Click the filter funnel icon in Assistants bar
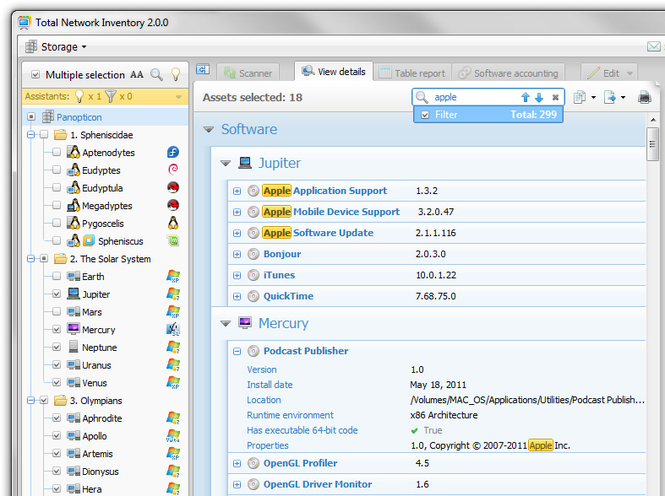The height and width of the screenshot is (496, 665). [110, 96]
